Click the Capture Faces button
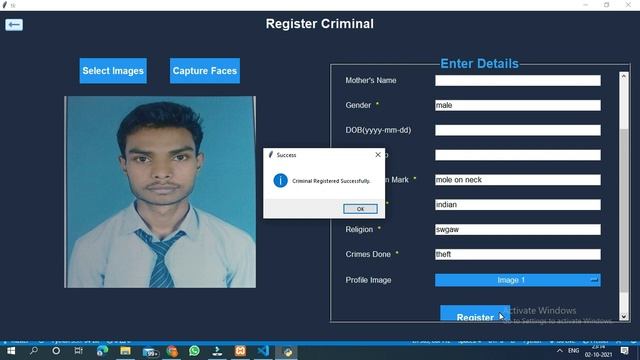The height and width of the screenshot is (360, 640). coord(205,71)
